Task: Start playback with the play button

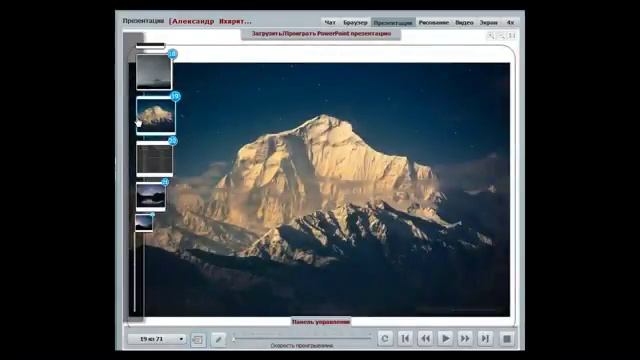Action: click(x=445, y=338)
